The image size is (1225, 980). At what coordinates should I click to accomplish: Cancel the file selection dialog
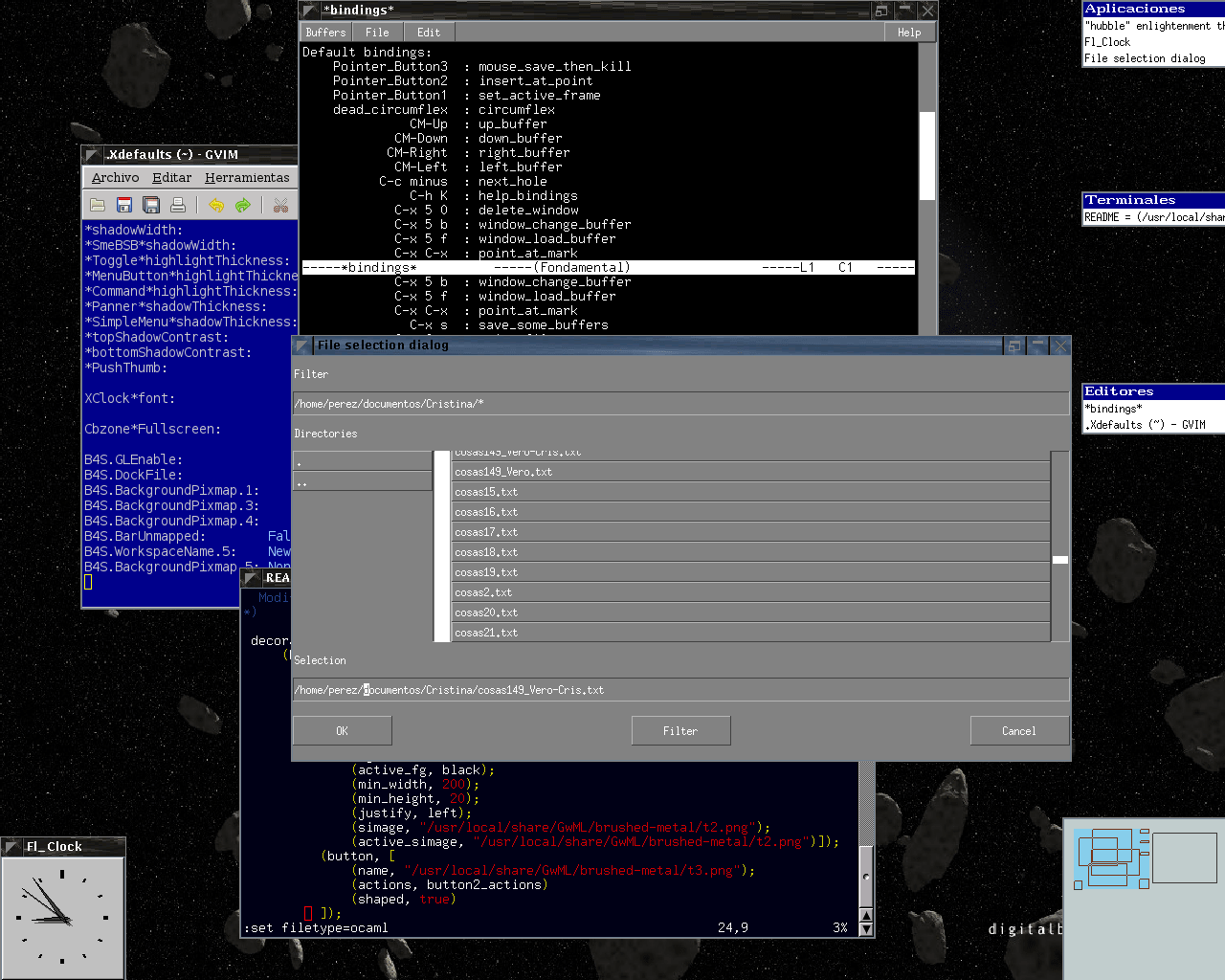[x=1018, y=731]
